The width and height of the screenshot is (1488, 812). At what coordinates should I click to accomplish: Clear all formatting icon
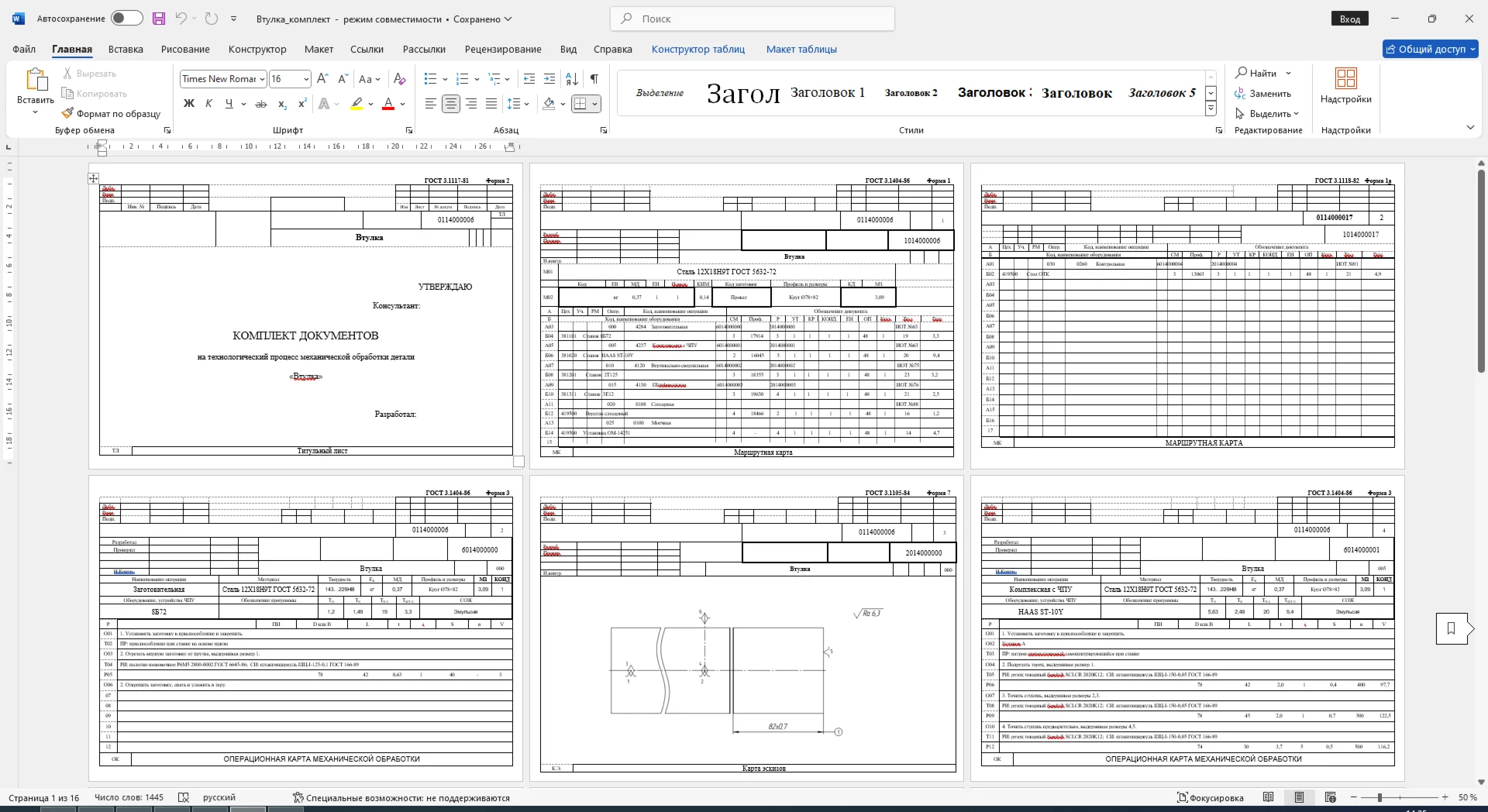tap(400, 79)
